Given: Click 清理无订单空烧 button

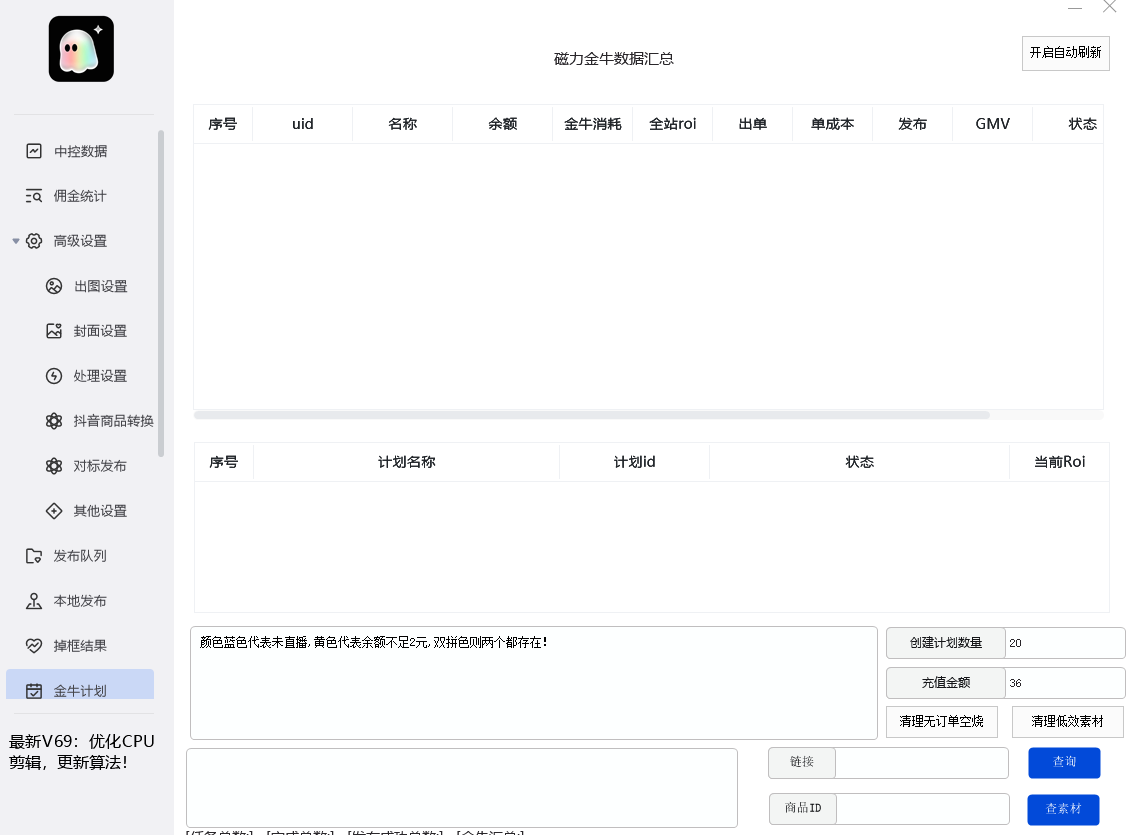Looking at the screenshot, I should (x=941, y=722).
